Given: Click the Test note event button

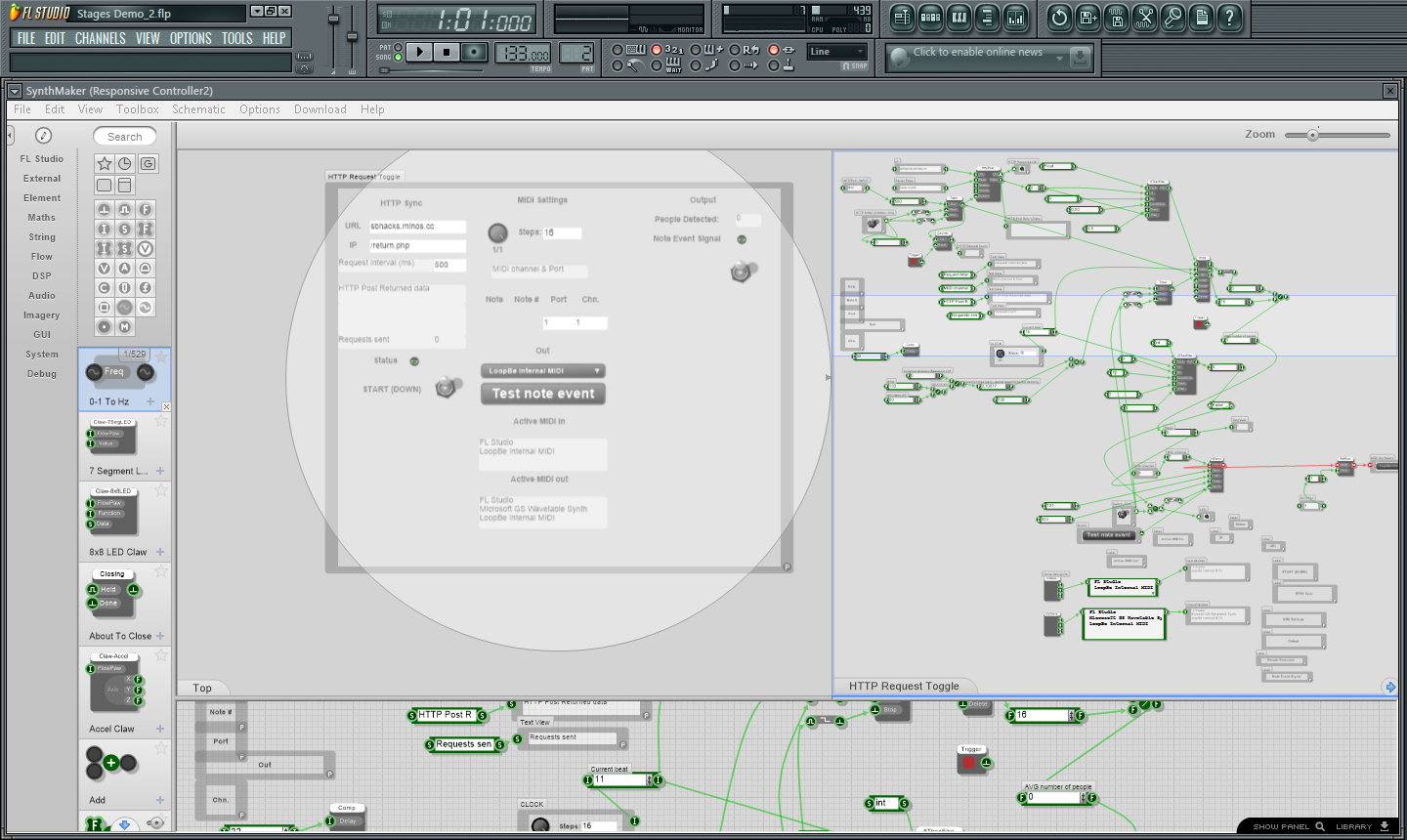Looking at the screenshot, I should coord(543,394).
